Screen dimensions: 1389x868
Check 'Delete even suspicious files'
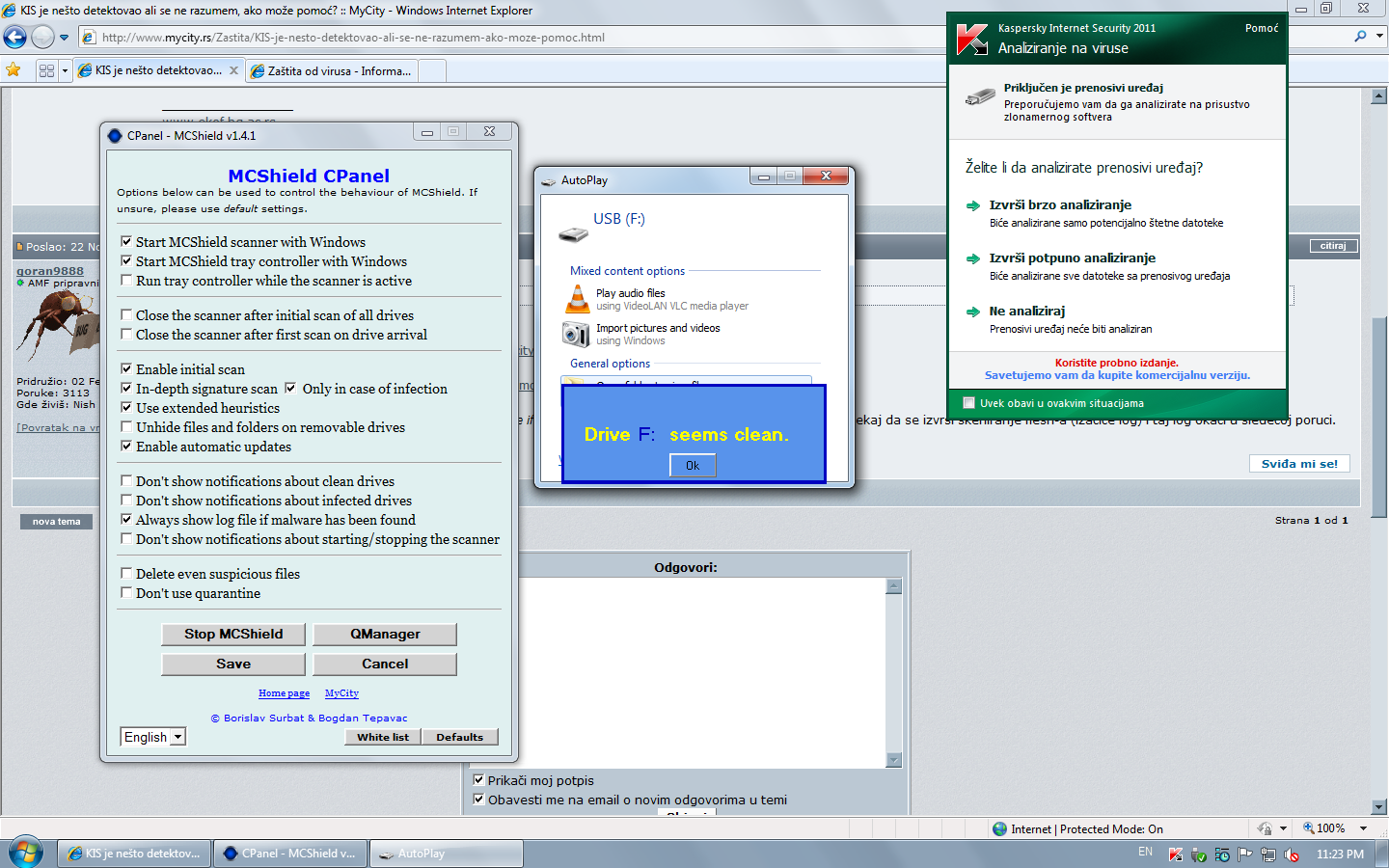(126, 574)
